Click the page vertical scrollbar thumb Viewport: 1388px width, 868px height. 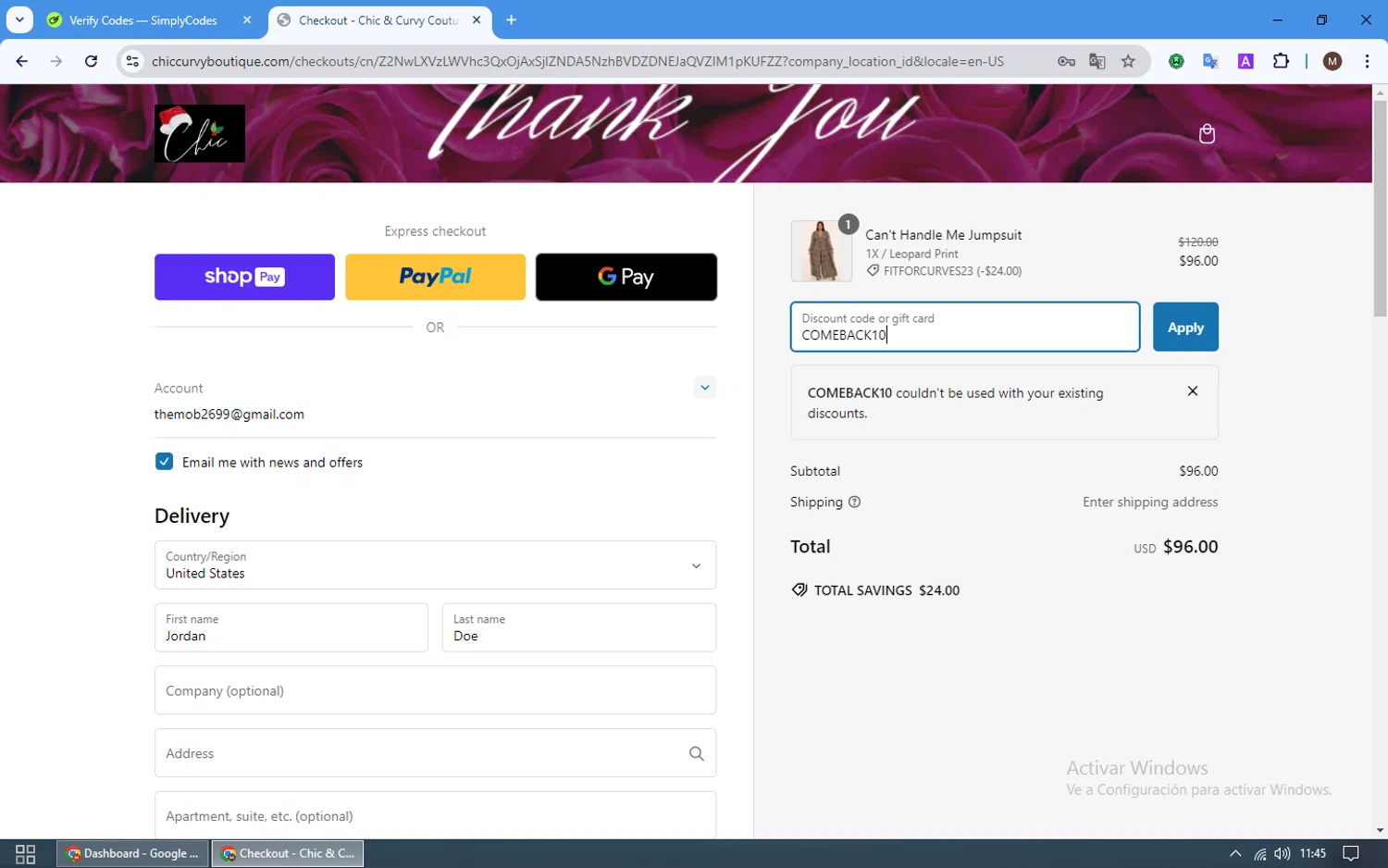1380,208
